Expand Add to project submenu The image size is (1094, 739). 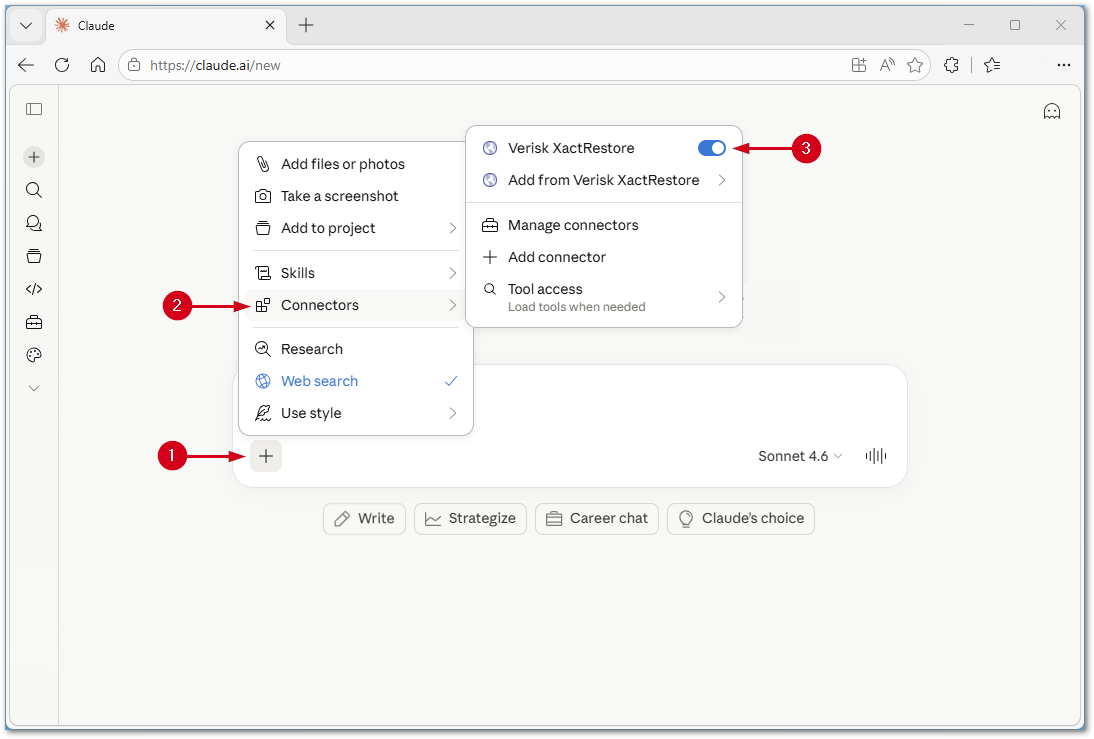coord(356,228)
